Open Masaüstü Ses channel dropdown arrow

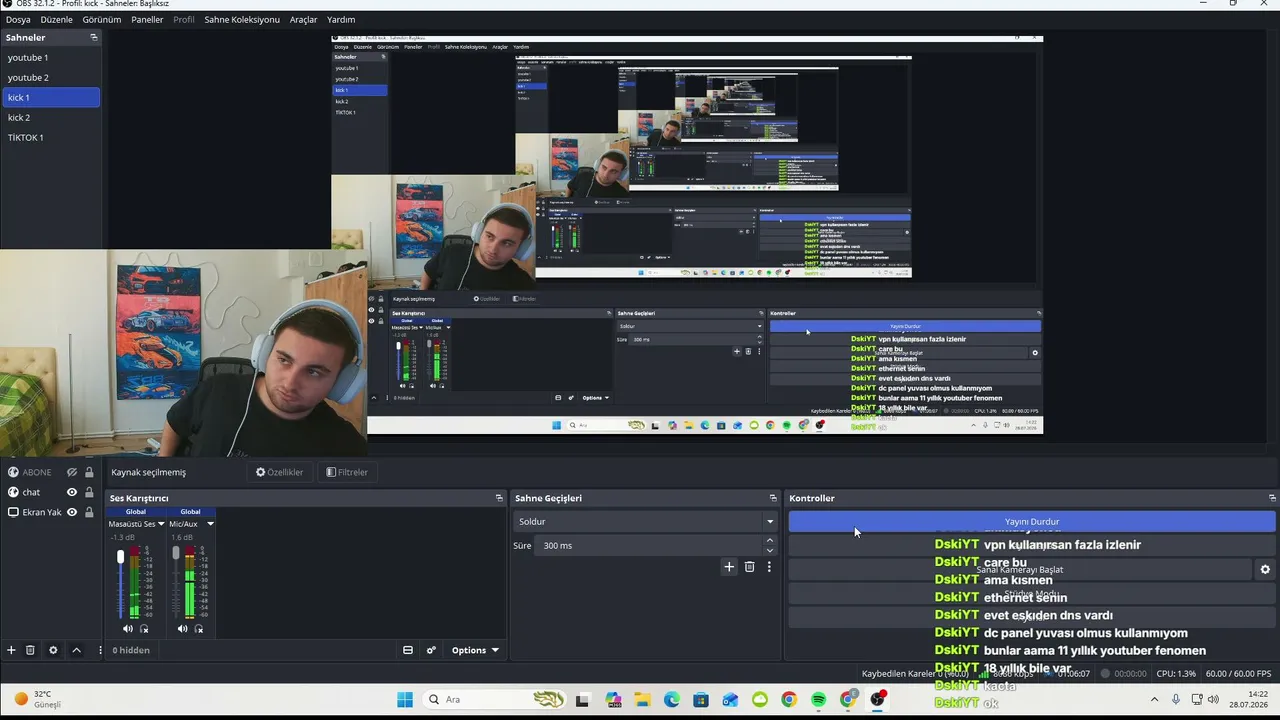tap(161, 524)
